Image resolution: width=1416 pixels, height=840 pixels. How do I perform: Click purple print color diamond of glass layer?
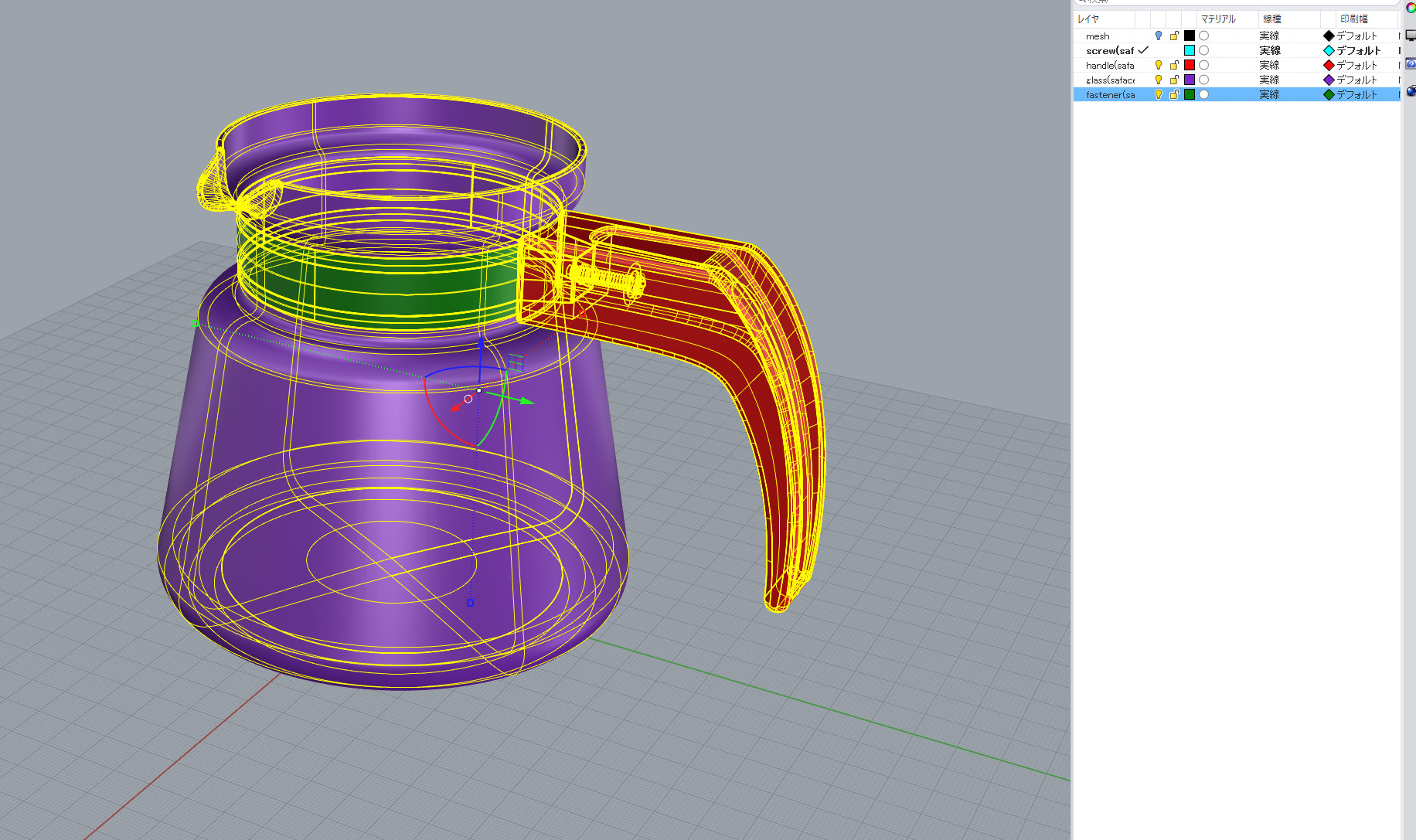pyautogui.click(x=1329, y=80)
